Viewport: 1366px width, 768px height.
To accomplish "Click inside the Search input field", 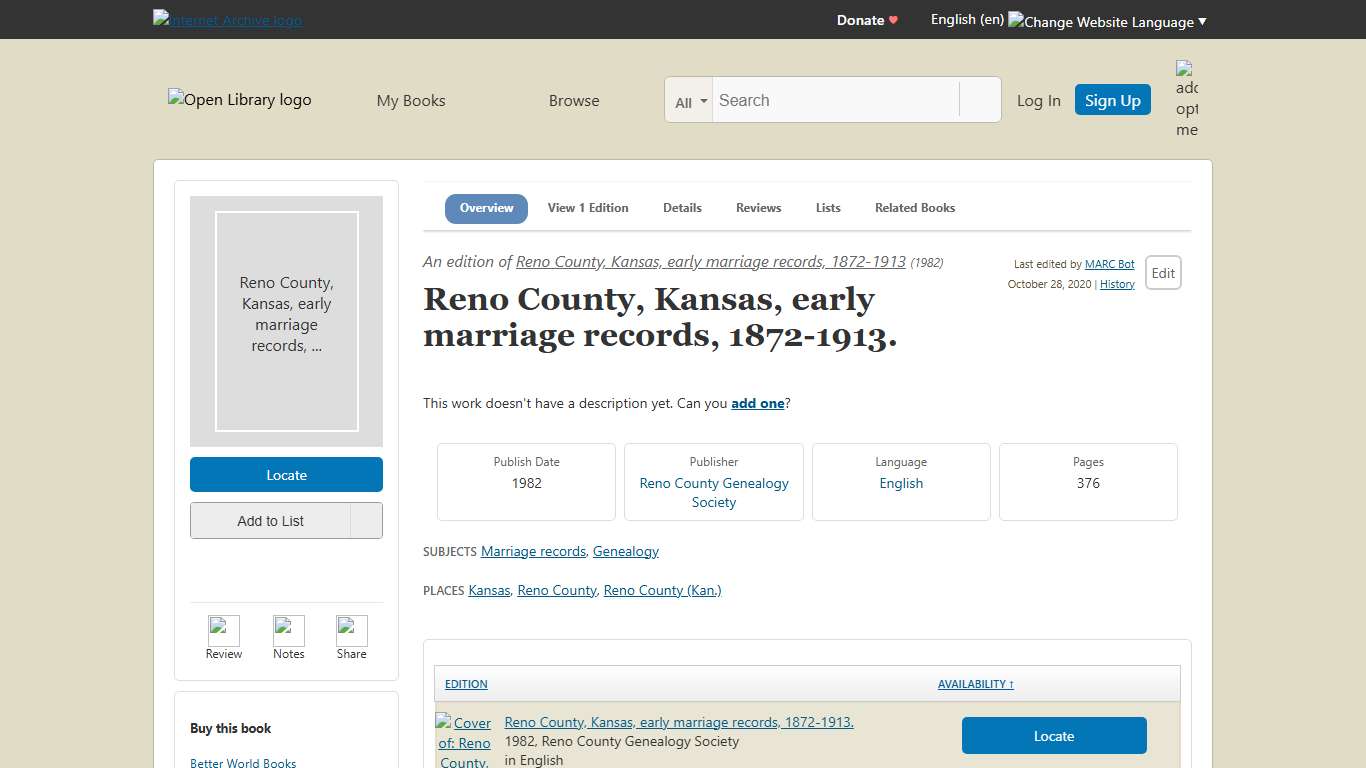I will pos(835,100).
